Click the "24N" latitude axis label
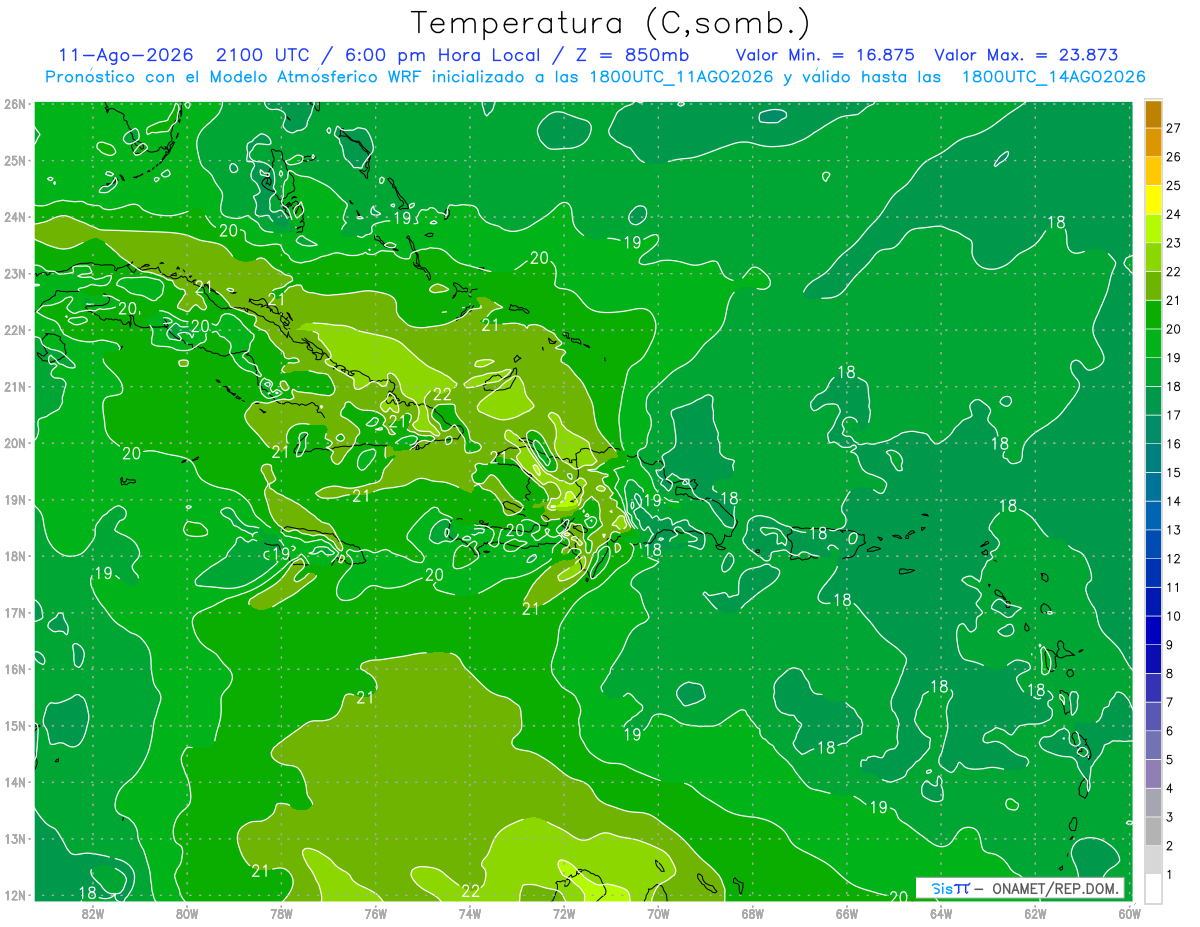Screen dimensions: 1200x927 point(15,217)
